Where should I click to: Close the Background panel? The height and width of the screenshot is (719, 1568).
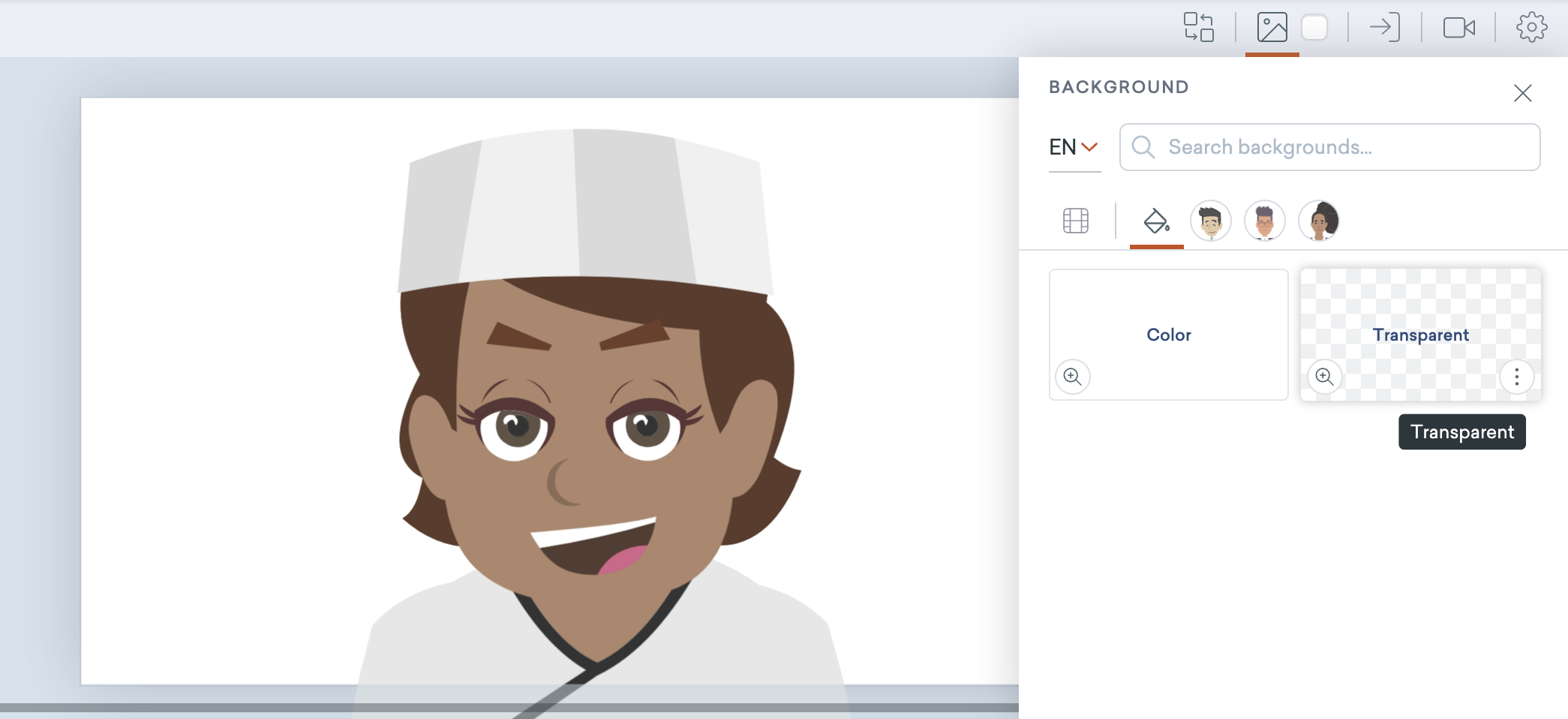[x=1522, y=93]
